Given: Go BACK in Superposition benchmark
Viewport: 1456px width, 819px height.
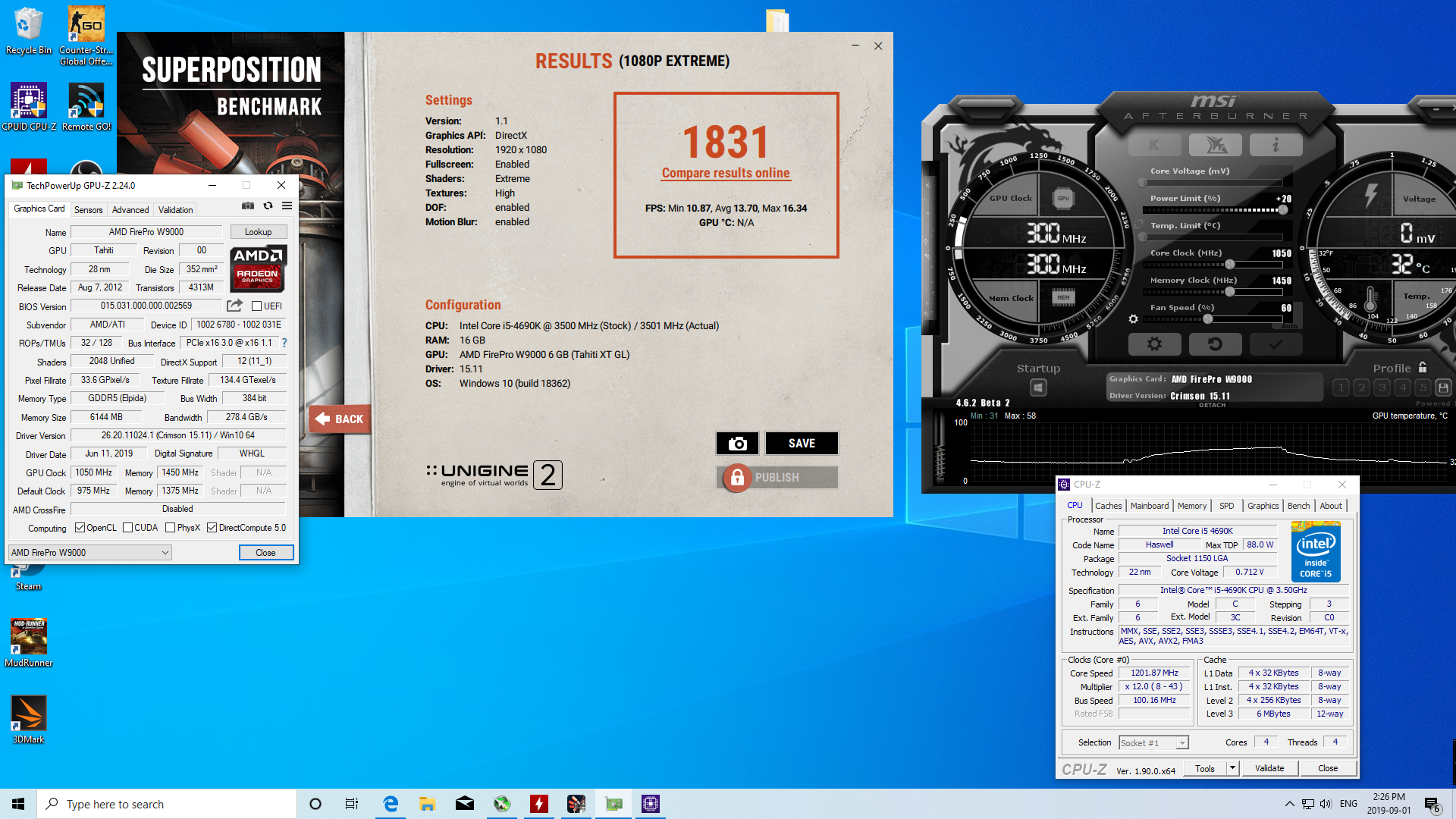Looking at the screenshot, I should [340, 419].
